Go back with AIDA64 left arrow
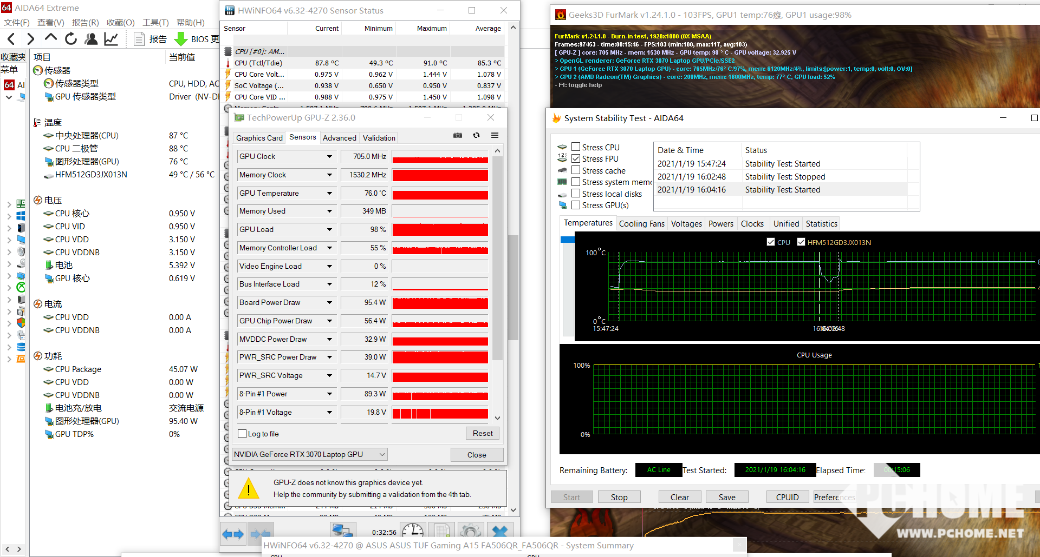This screenshot has height=557, width=1040. 12,39
